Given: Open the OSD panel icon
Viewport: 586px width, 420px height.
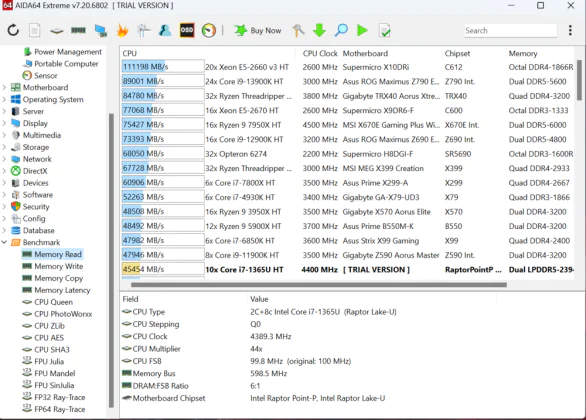Looking at the screenshot, I should 187,30.
